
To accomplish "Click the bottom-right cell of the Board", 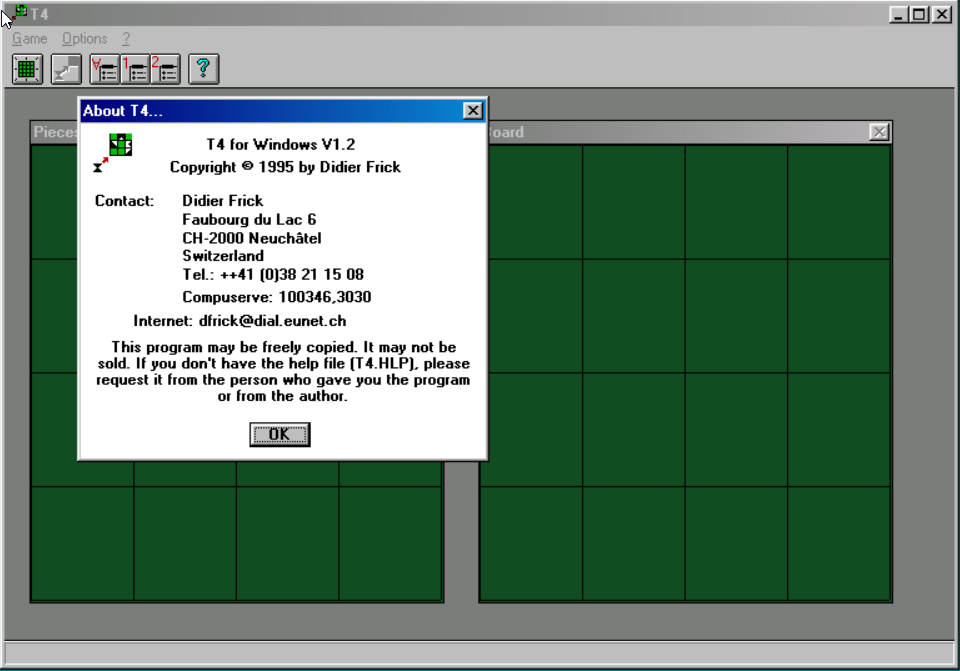I will point(839,543).
